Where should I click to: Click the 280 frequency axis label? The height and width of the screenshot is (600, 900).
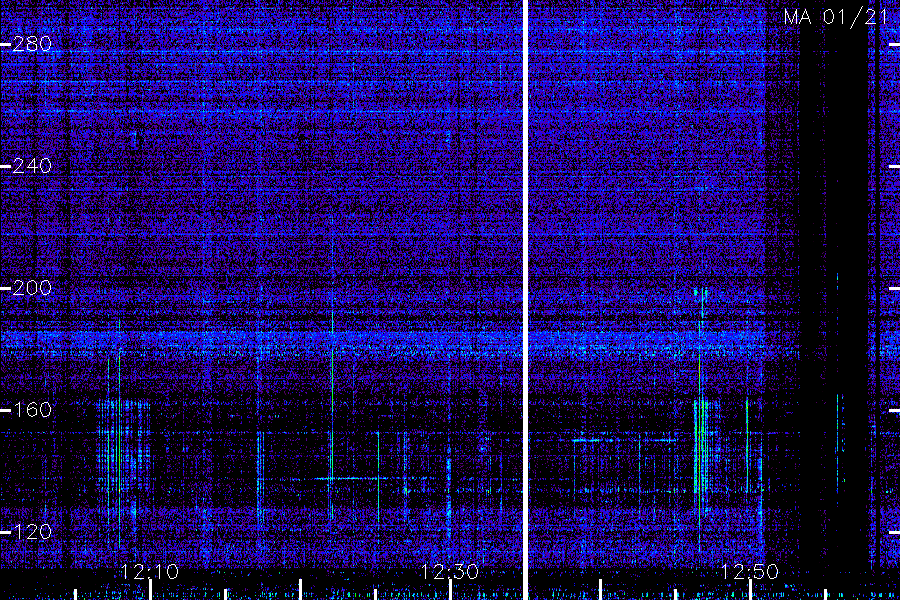32,44
